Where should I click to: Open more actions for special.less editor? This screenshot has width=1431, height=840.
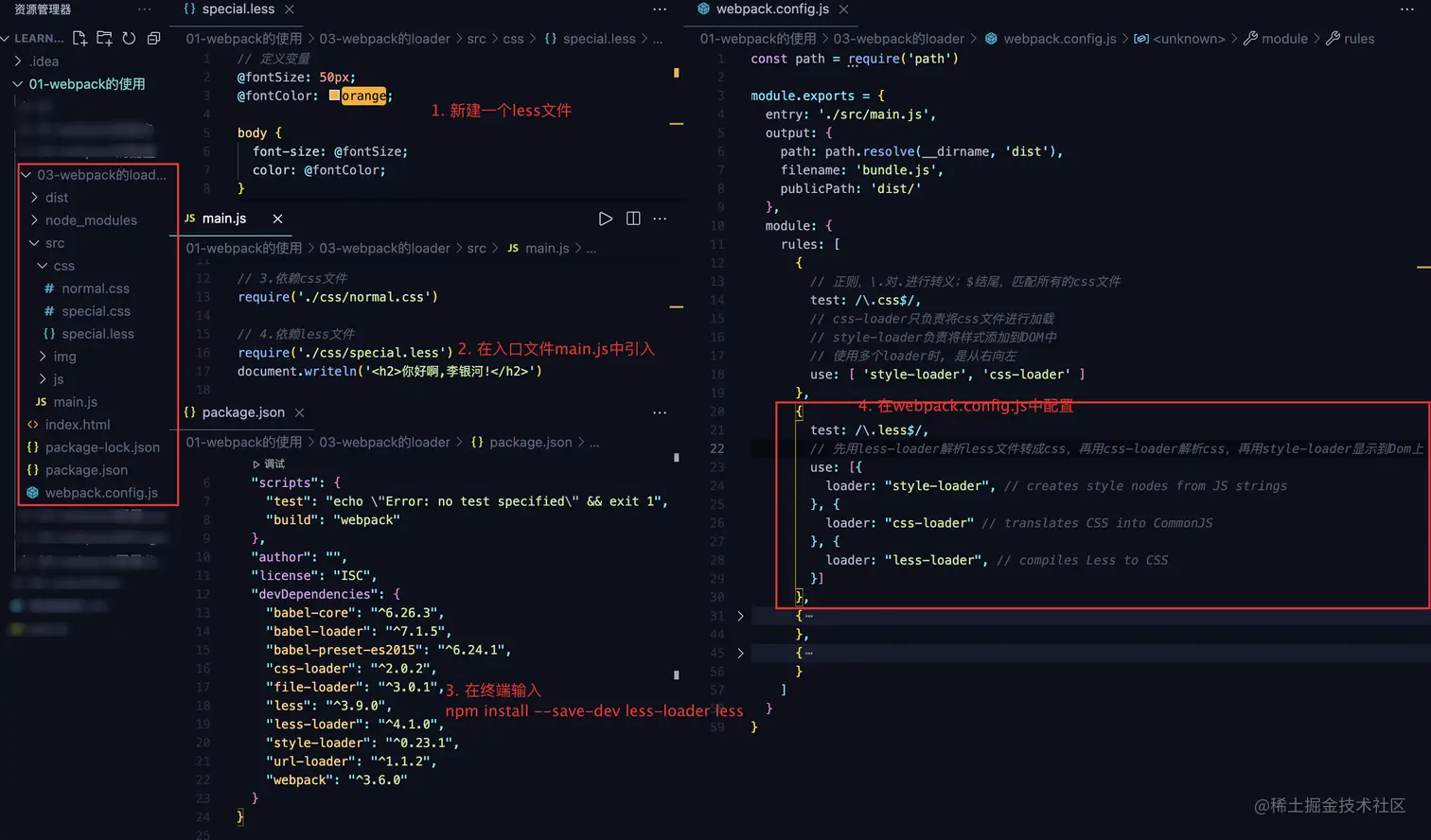pyautogui.click(x=660, y=9)
